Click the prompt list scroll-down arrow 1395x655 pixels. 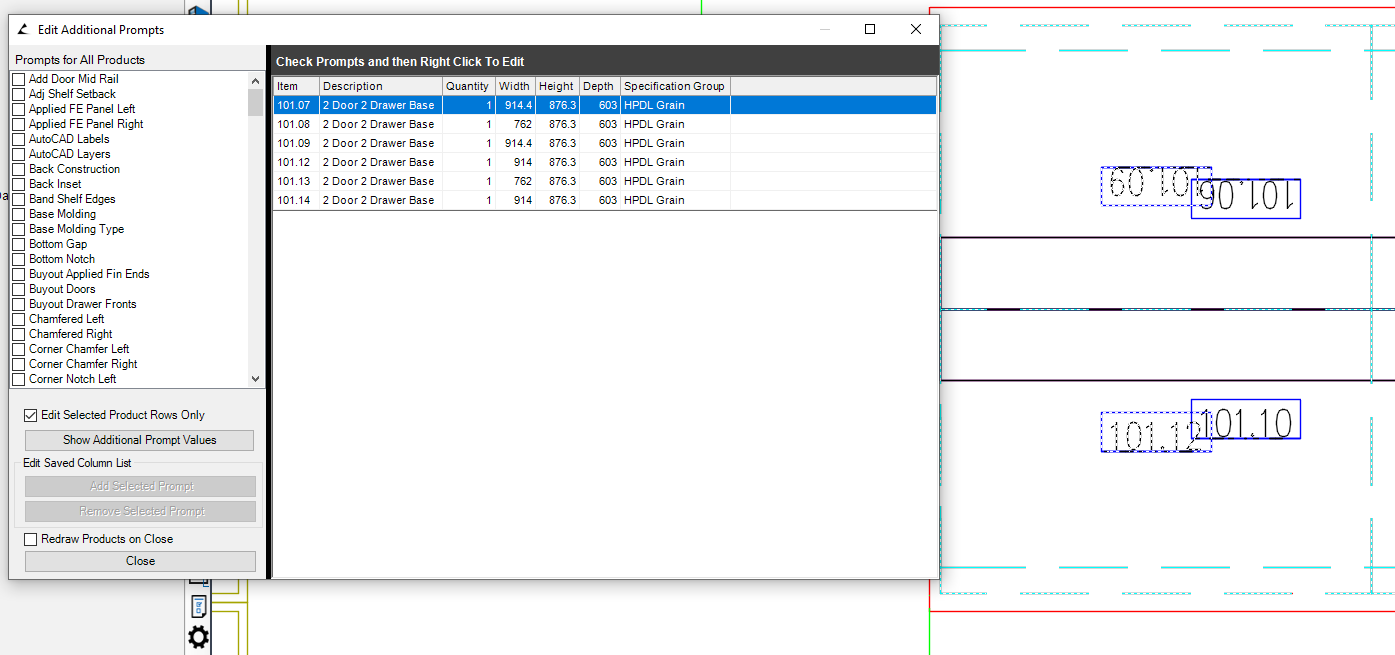pos(255,379)
